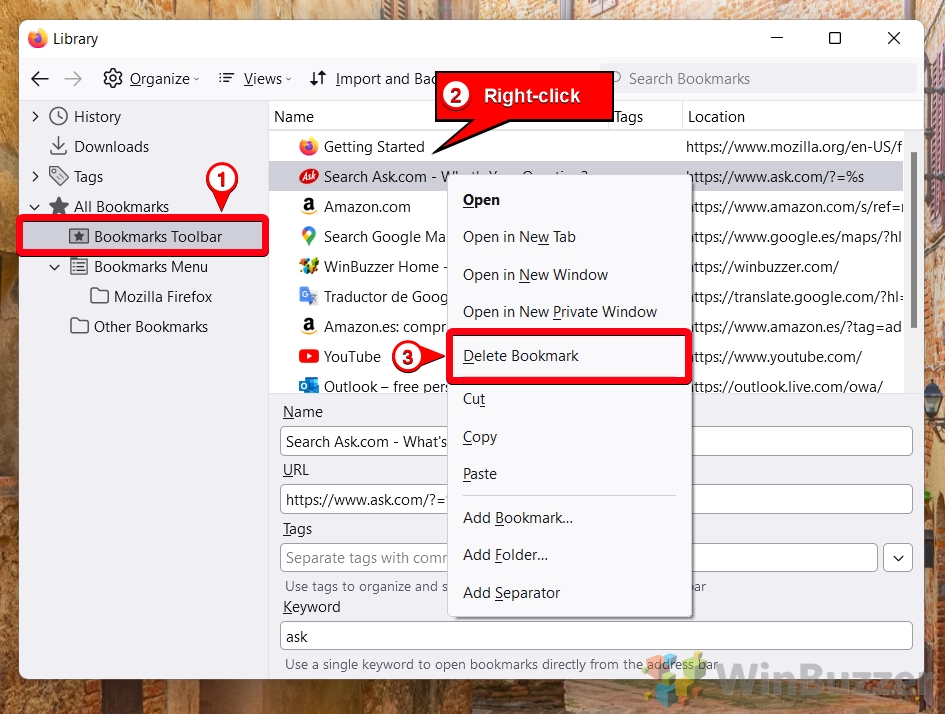Select the Getting Started bookmark name
This screenshot has width=945, height=714.
pos(374,146)
